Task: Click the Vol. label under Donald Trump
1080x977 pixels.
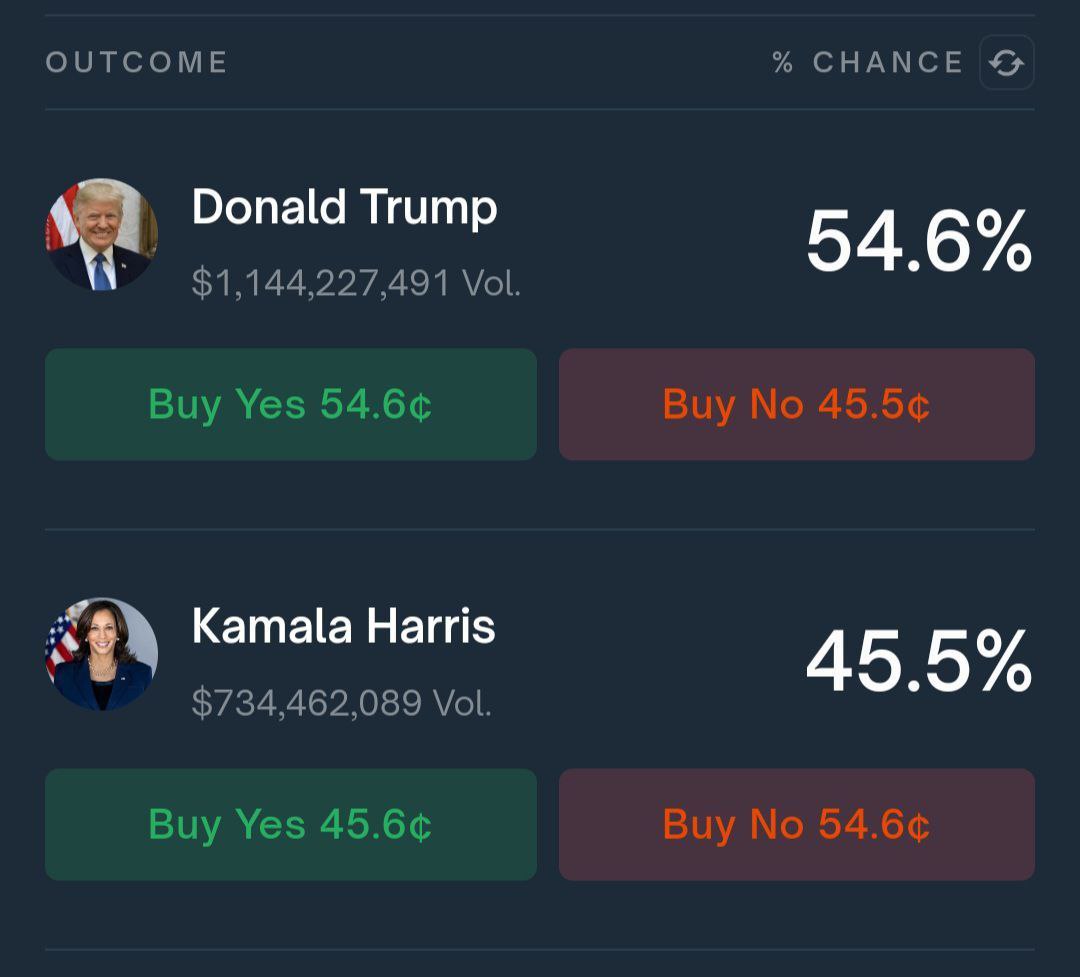Action: pyautogui.click(x=491, y=284)
